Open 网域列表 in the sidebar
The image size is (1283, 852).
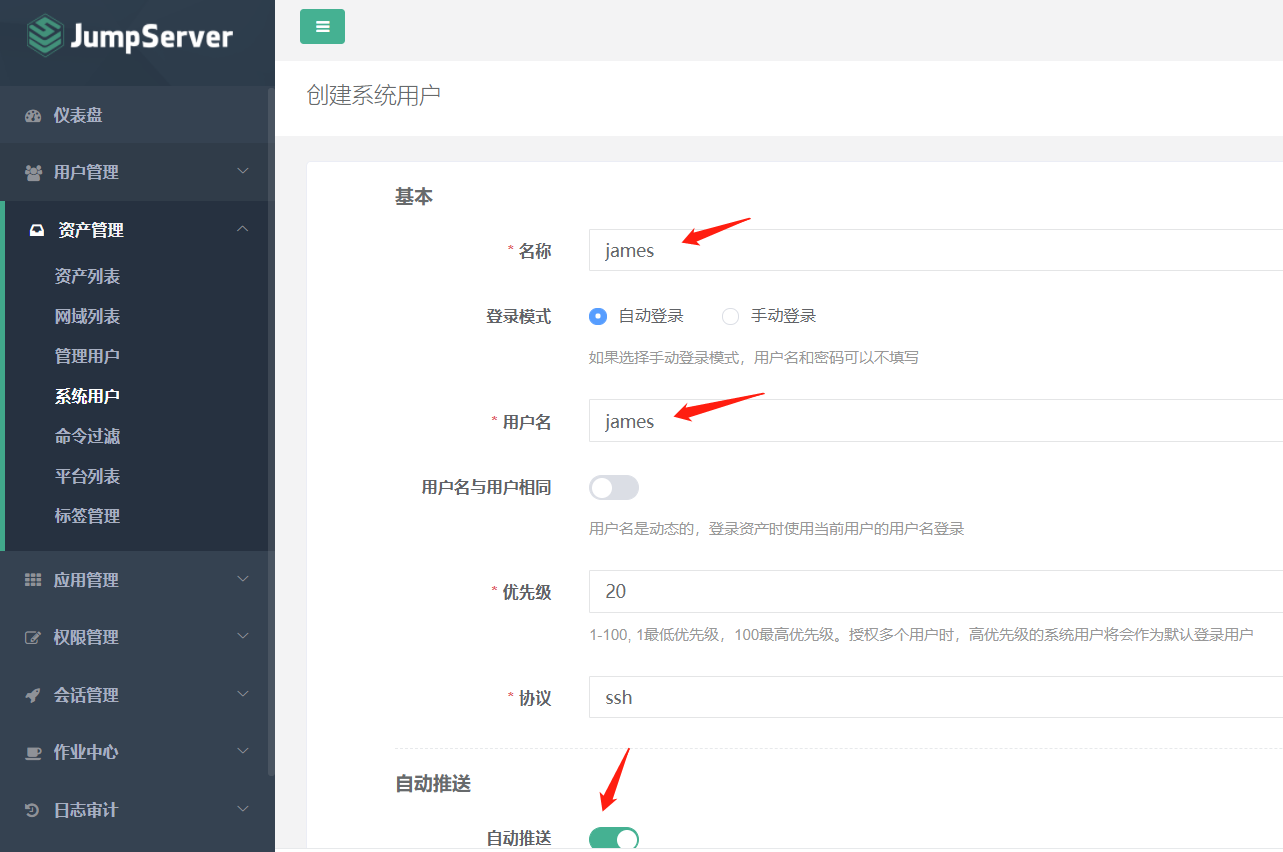click(87, 316)
